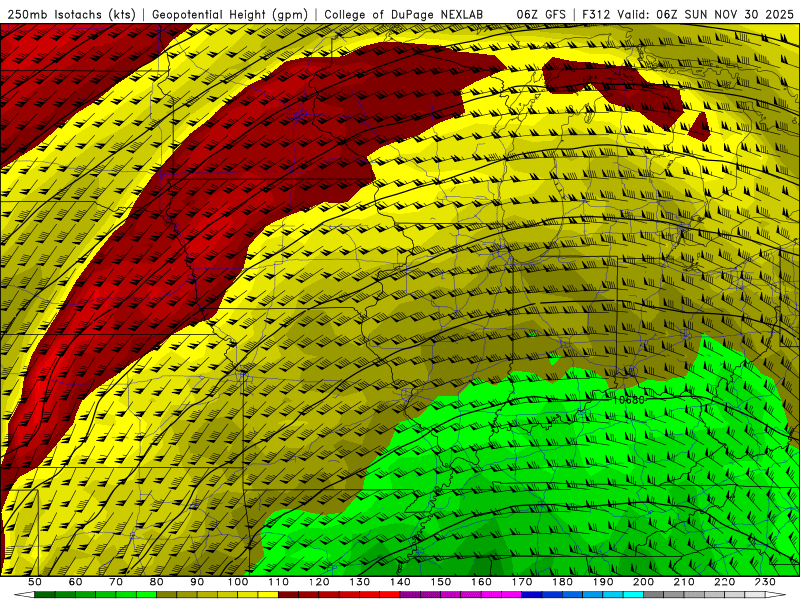This screenshot has height=600, width=800.
Task: Click the 'College of DuPage NEXLAB' label
Action: pos(404,15)
